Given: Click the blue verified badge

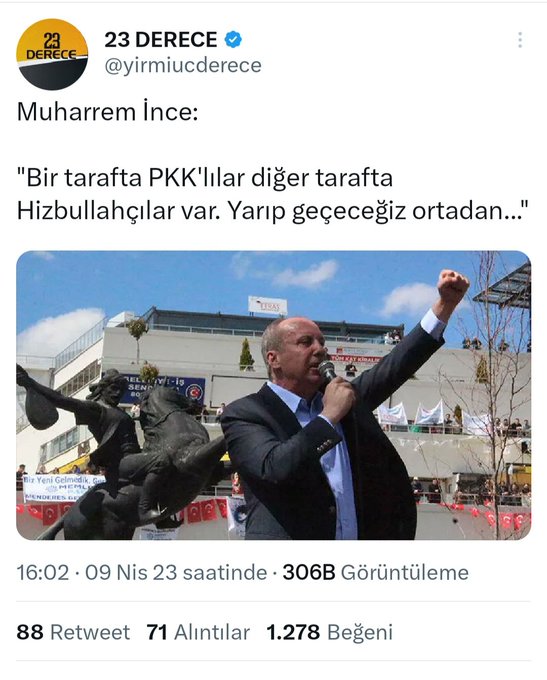Looking at the screenshot, I should [x=233, y=40].
